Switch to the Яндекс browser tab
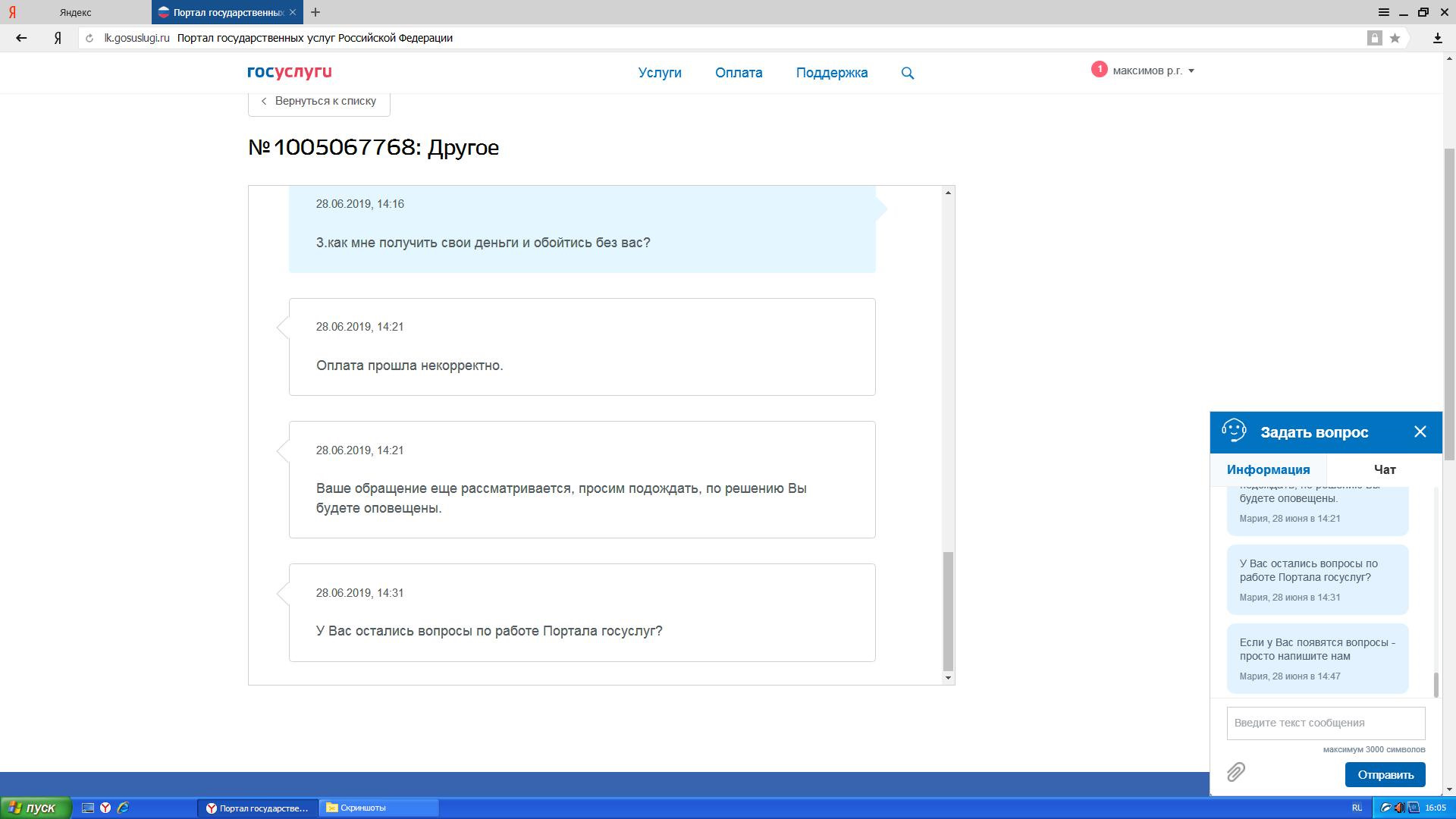 point(75,13)
